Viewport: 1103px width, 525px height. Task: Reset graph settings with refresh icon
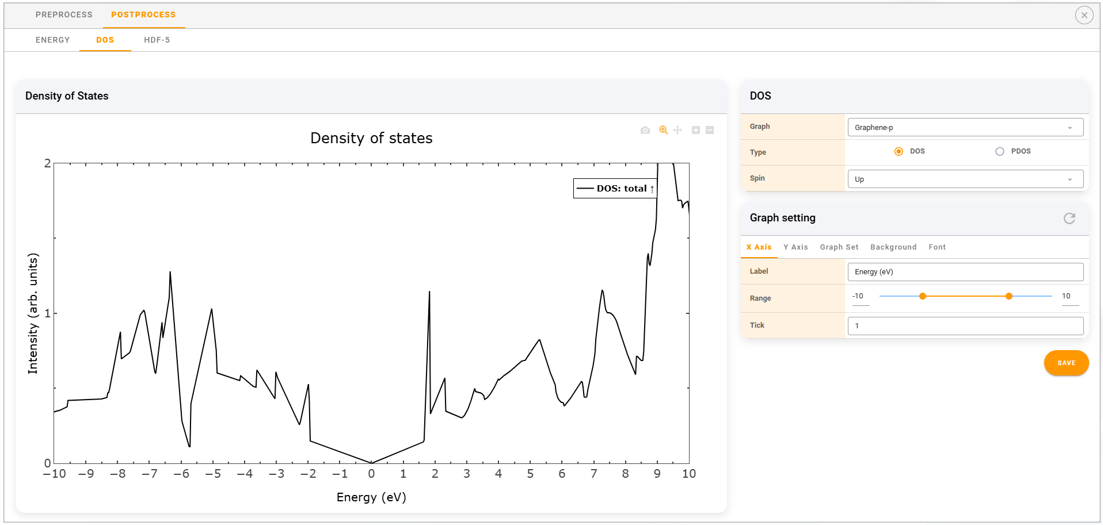1069,218
